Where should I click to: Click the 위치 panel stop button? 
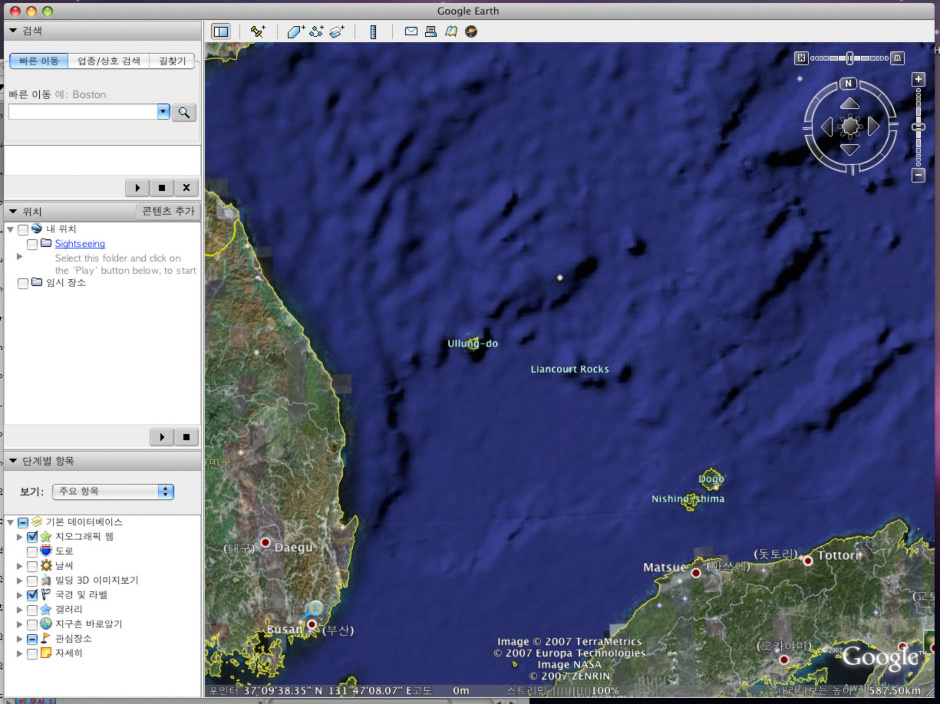tap(186, 437)
